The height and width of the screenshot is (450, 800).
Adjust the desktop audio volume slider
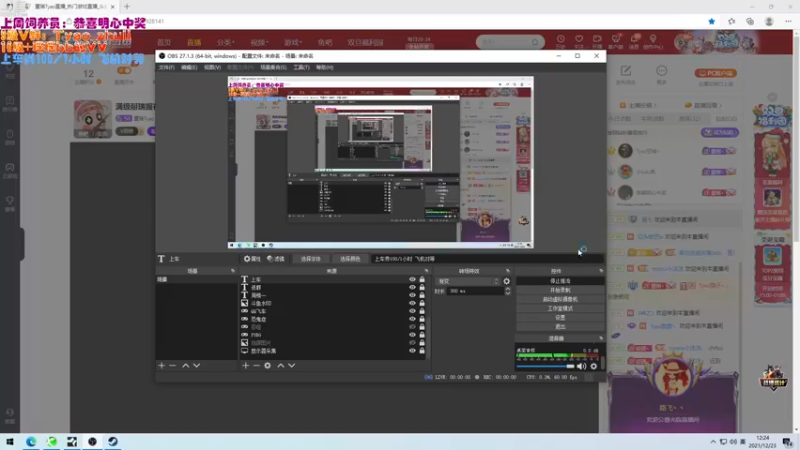tap(545, 366)
